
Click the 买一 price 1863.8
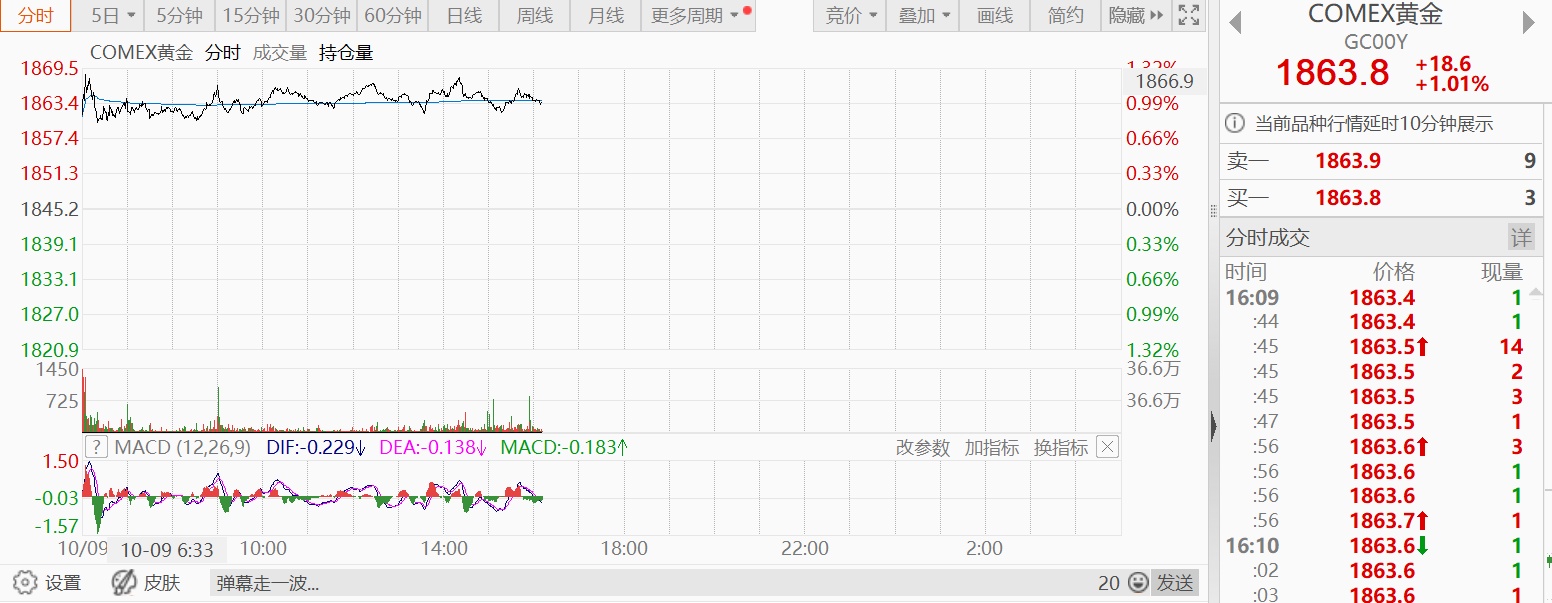click(x=1348, y=198)
